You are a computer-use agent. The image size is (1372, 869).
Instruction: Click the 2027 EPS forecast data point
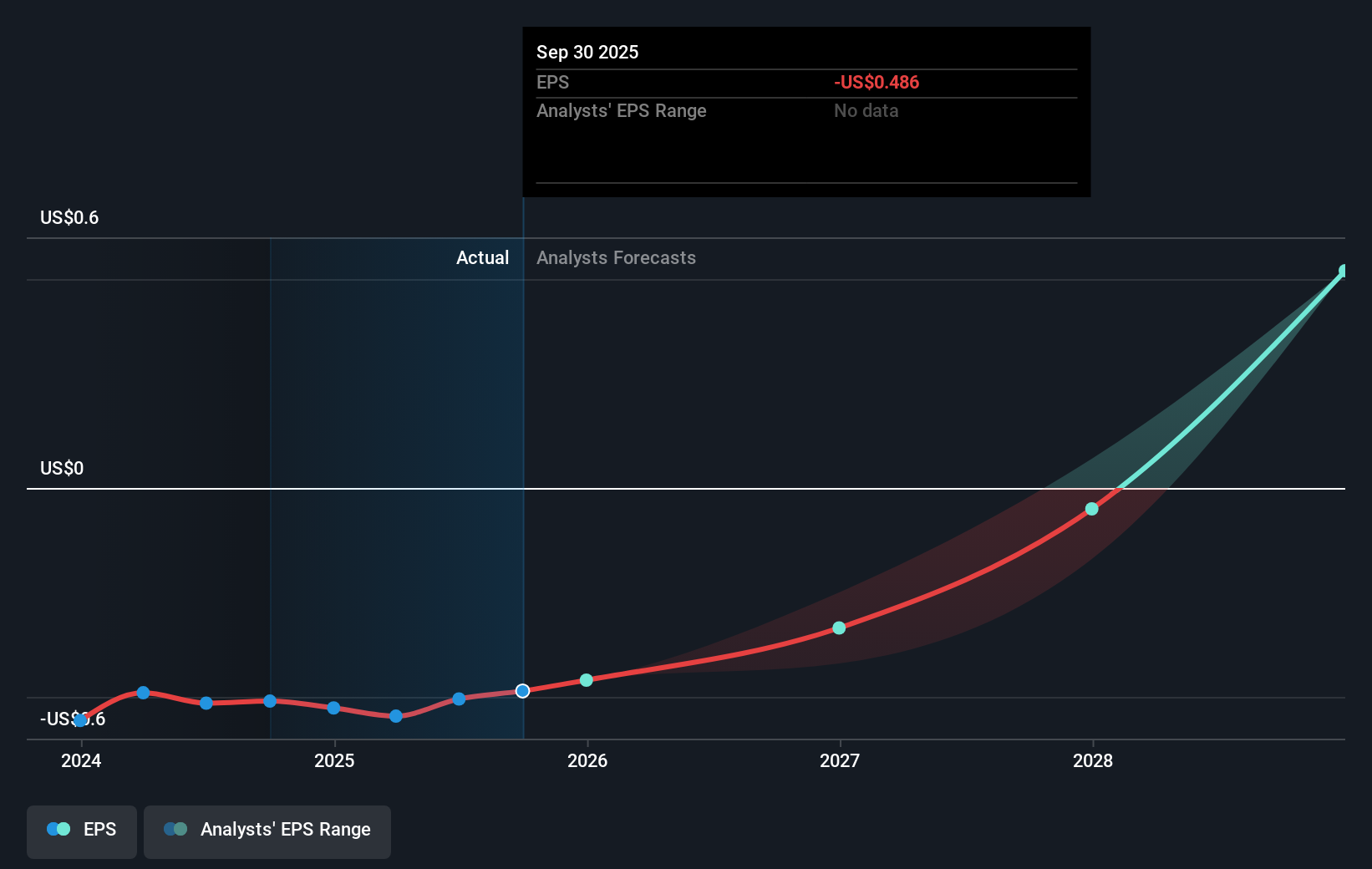click(x=839, y=628)
